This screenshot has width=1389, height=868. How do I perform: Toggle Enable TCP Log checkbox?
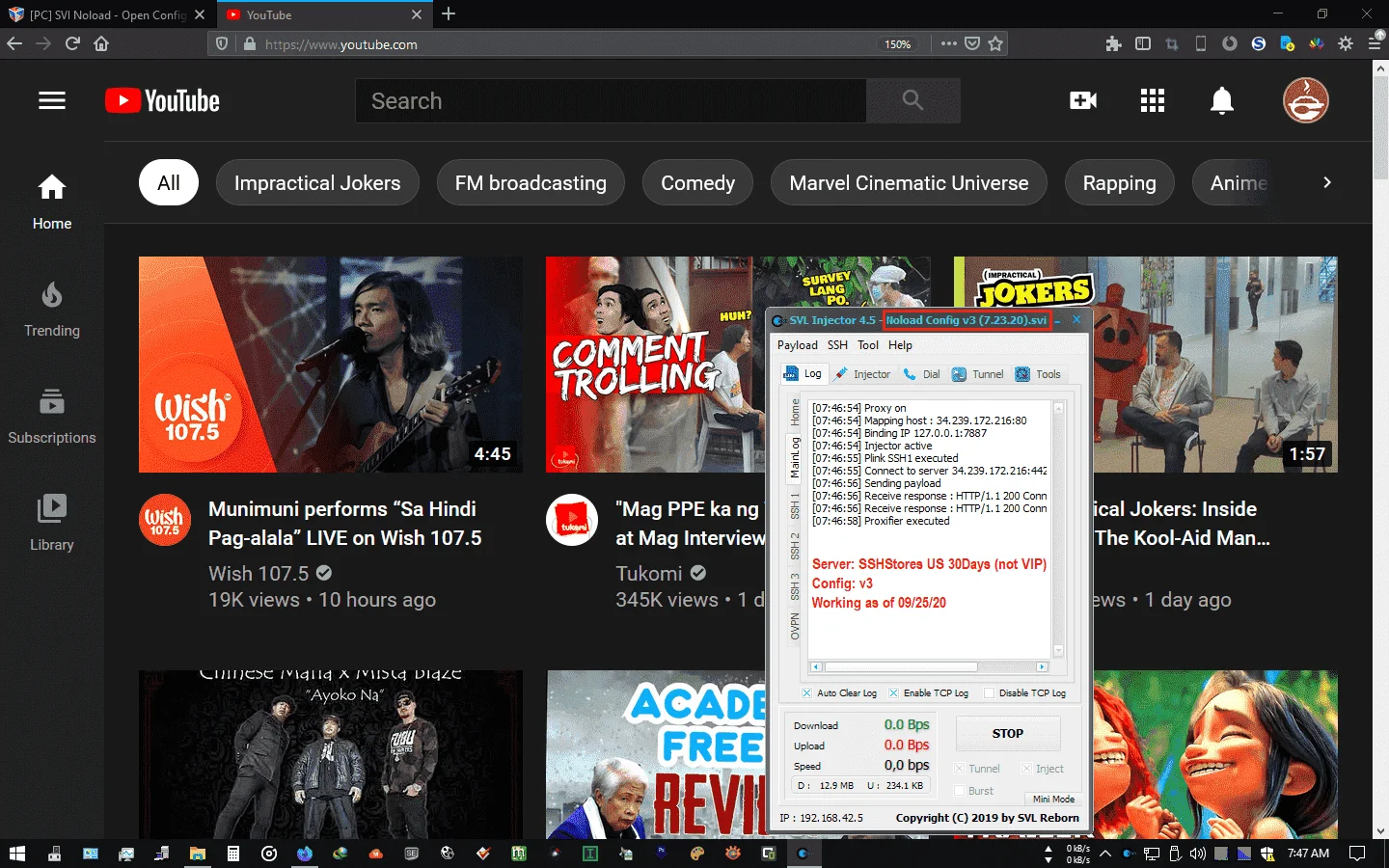click(893, 692)
